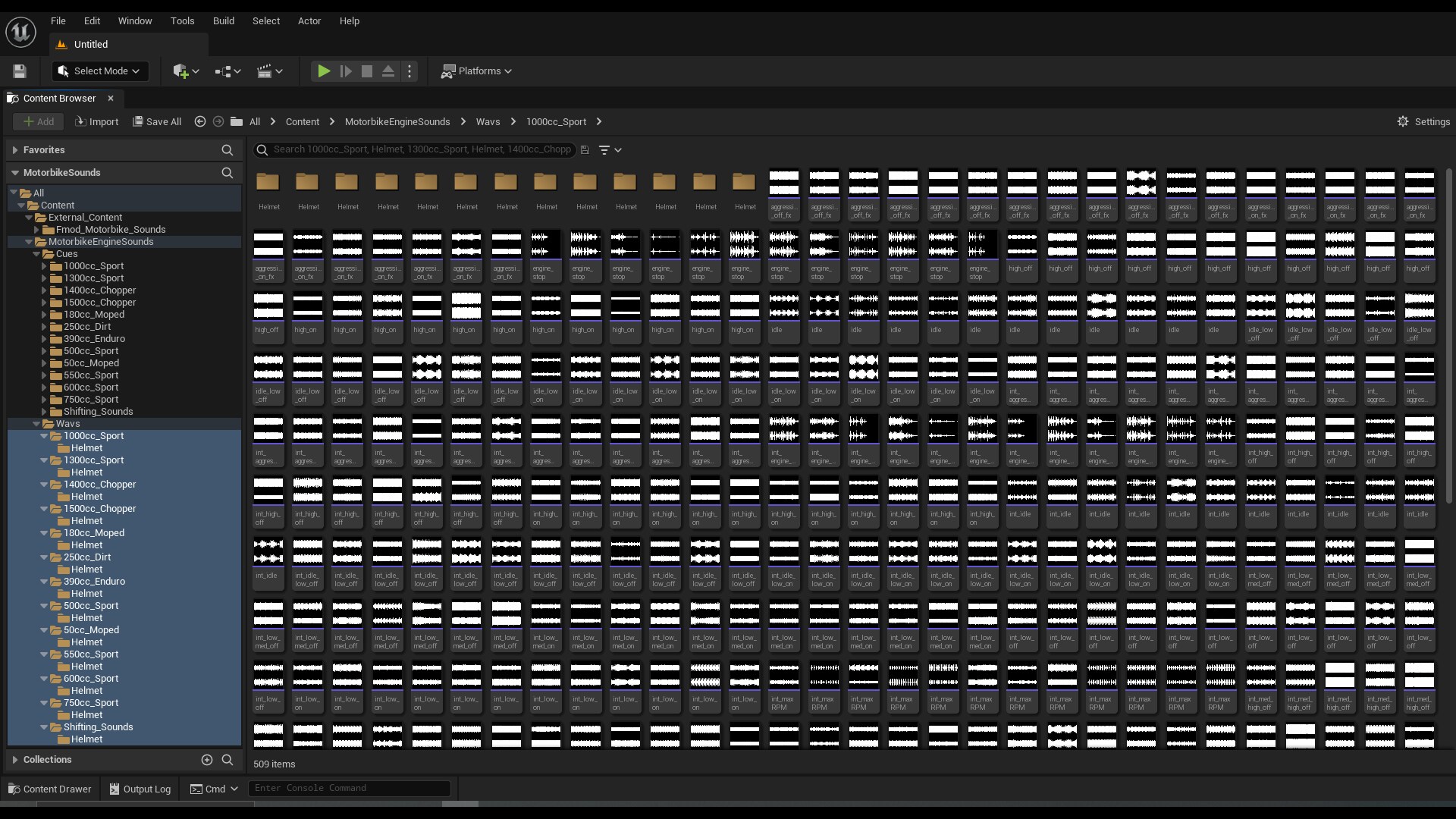The image size is (1456, 819).
Task: Open the Select Mode dropdown
Action: (100, 71)
